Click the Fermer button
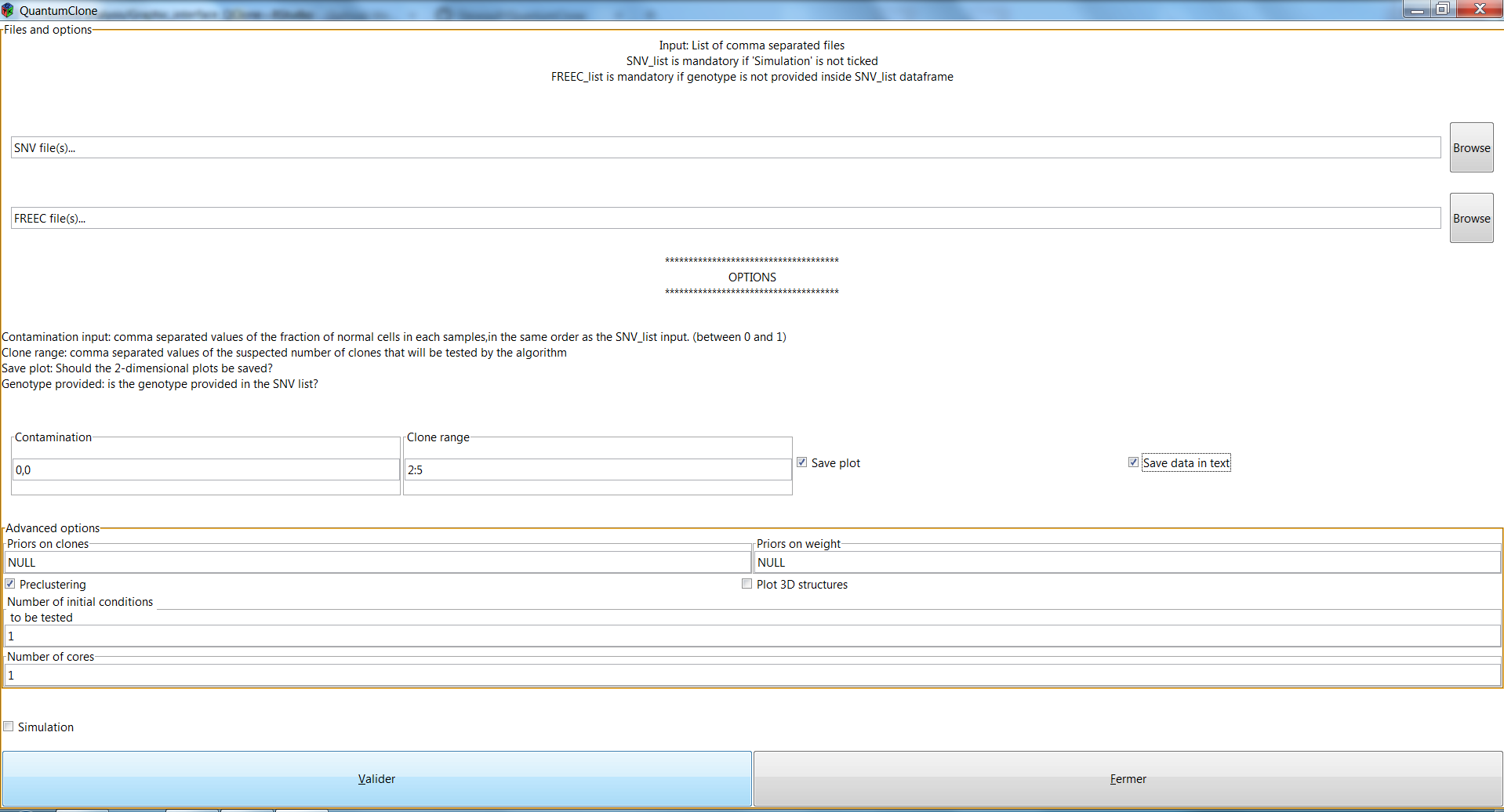Image resolution: width=1504 pixels, height=812 pixels. 1128,778
